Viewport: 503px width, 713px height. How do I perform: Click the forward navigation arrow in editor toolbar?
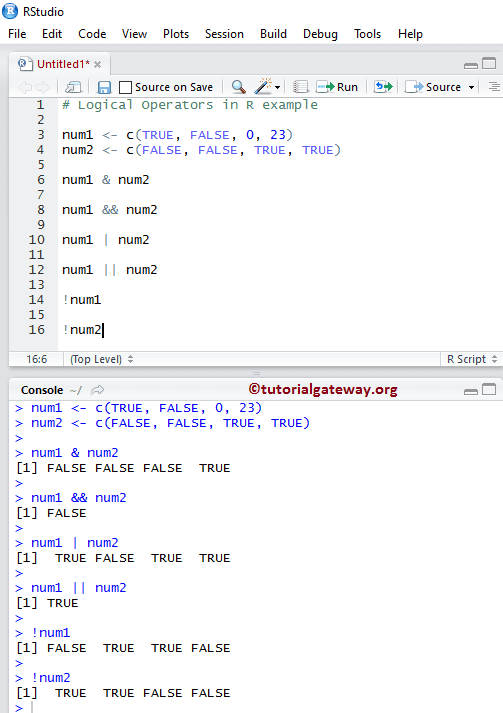(x=42, y=87)
